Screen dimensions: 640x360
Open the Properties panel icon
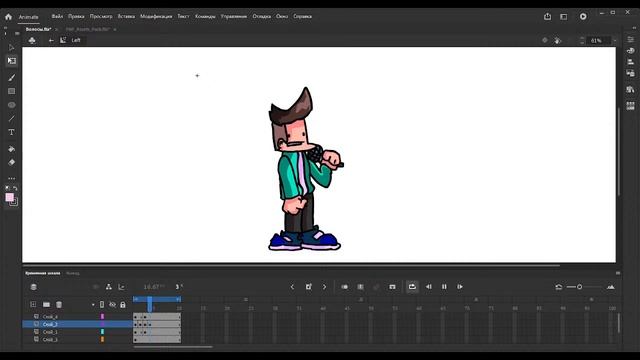(x=631, y=39)
